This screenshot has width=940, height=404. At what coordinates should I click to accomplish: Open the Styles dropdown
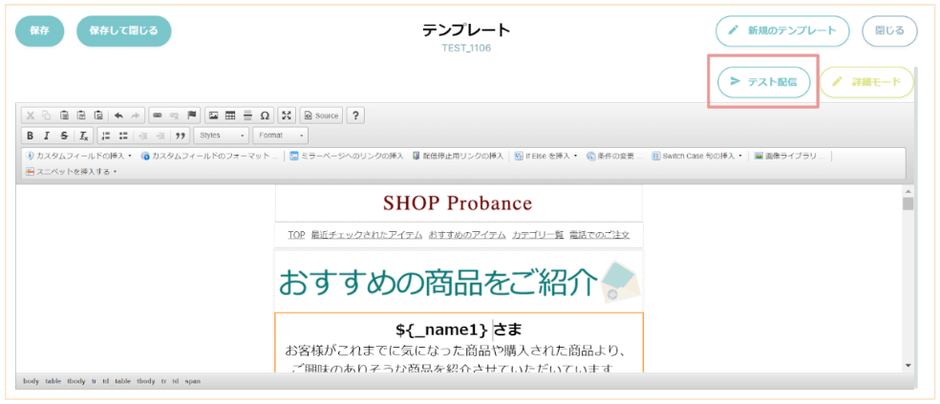click(x=221, y=135)
